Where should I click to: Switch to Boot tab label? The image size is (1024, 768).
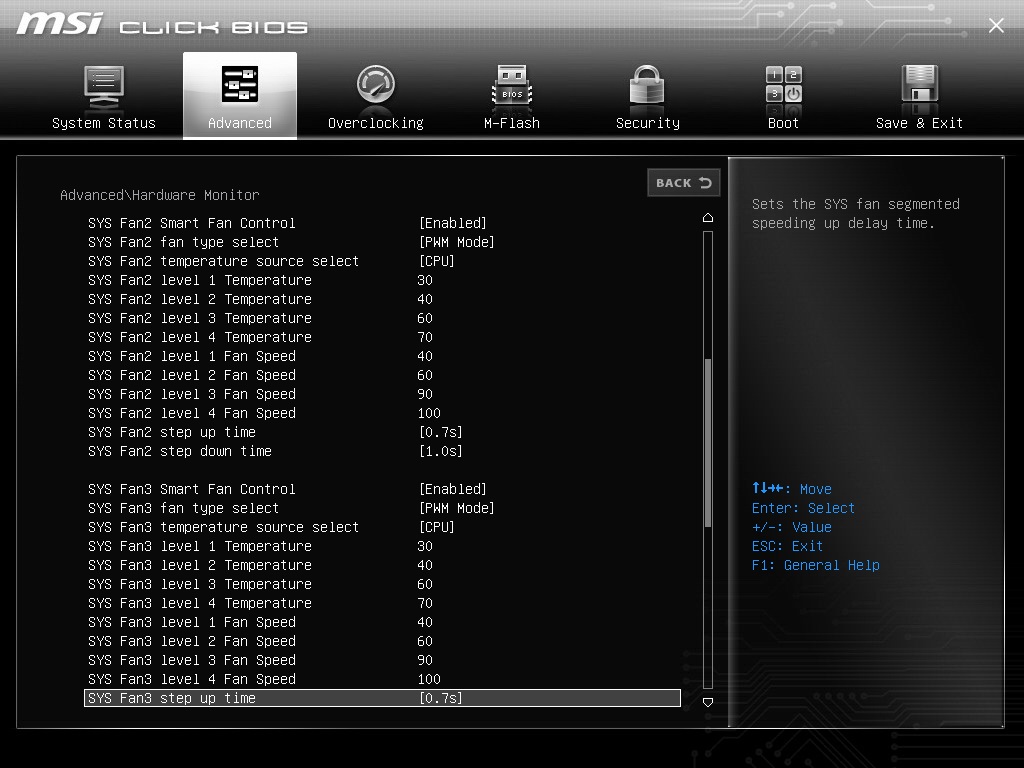tap(784, 123)
